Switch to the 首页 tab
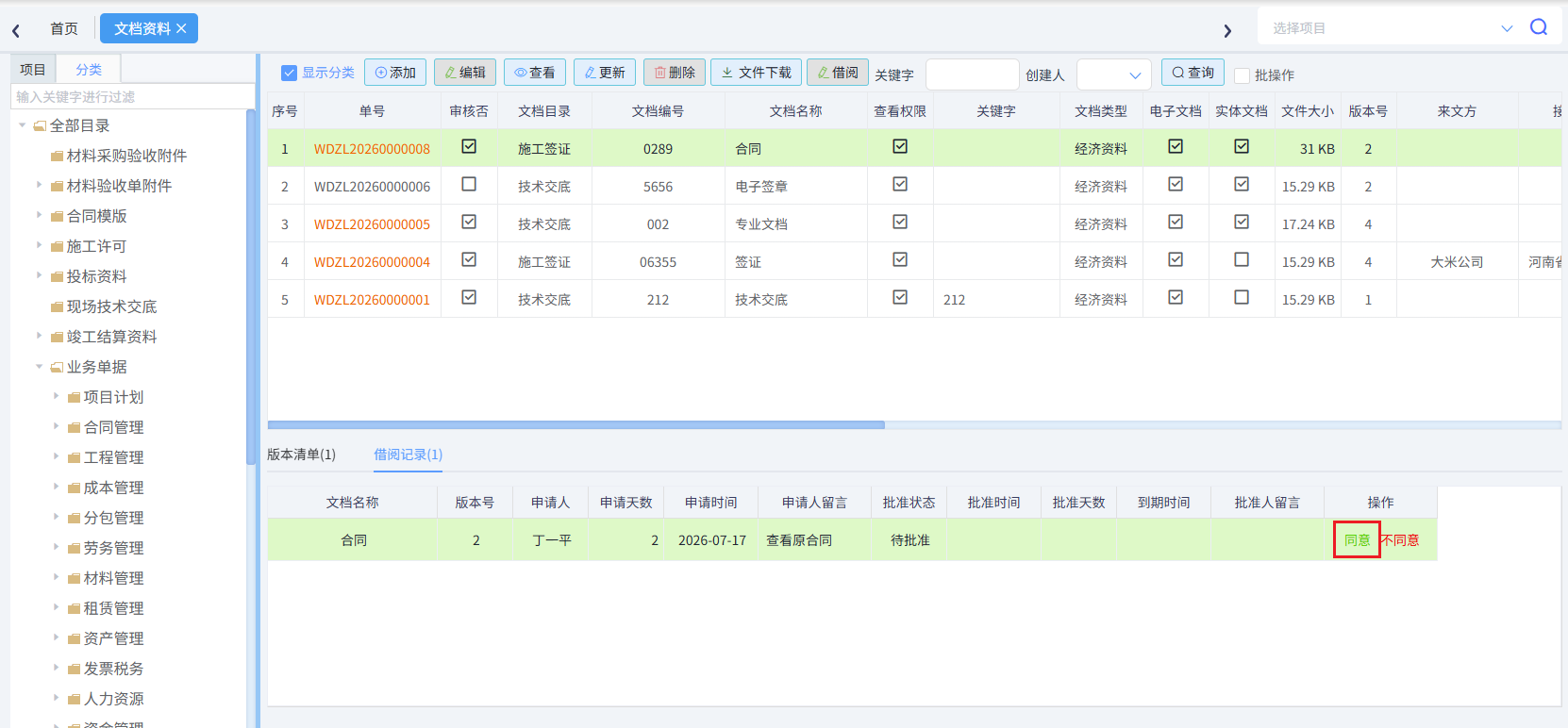 click(64, 29)
